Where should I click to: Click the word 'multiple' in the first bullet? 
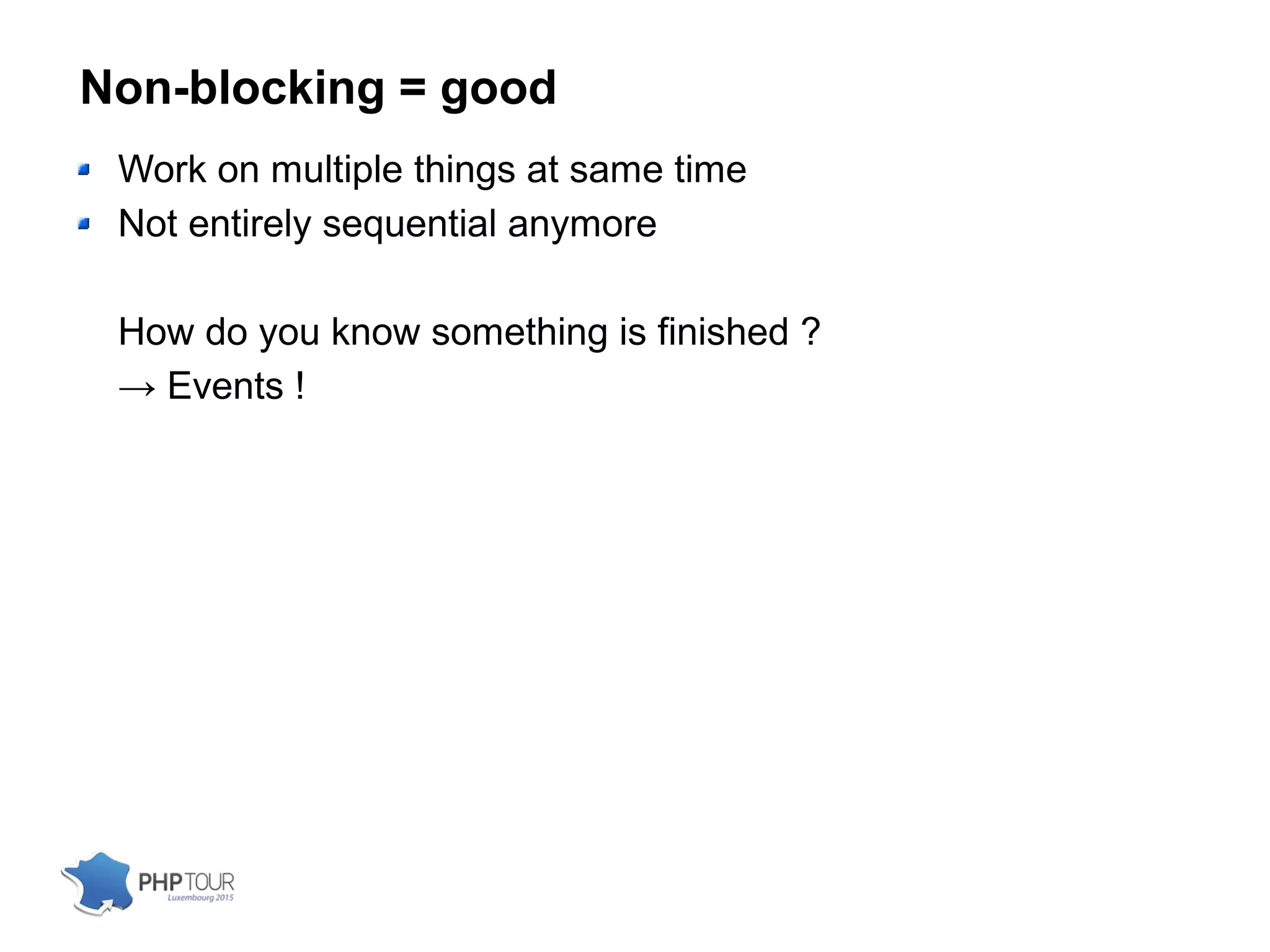click(337, 170)
